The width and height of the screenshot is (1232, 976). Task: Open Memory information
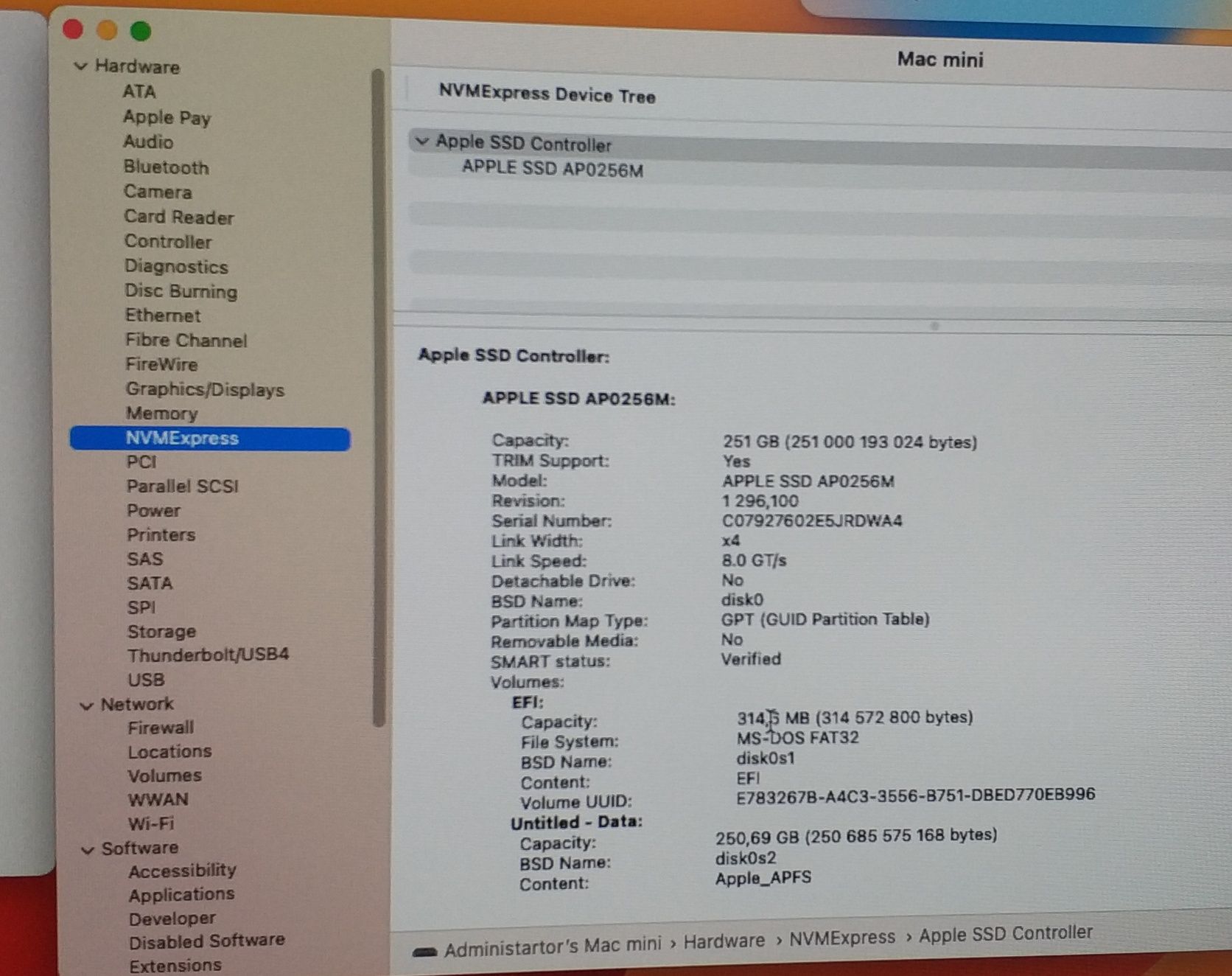161,413
